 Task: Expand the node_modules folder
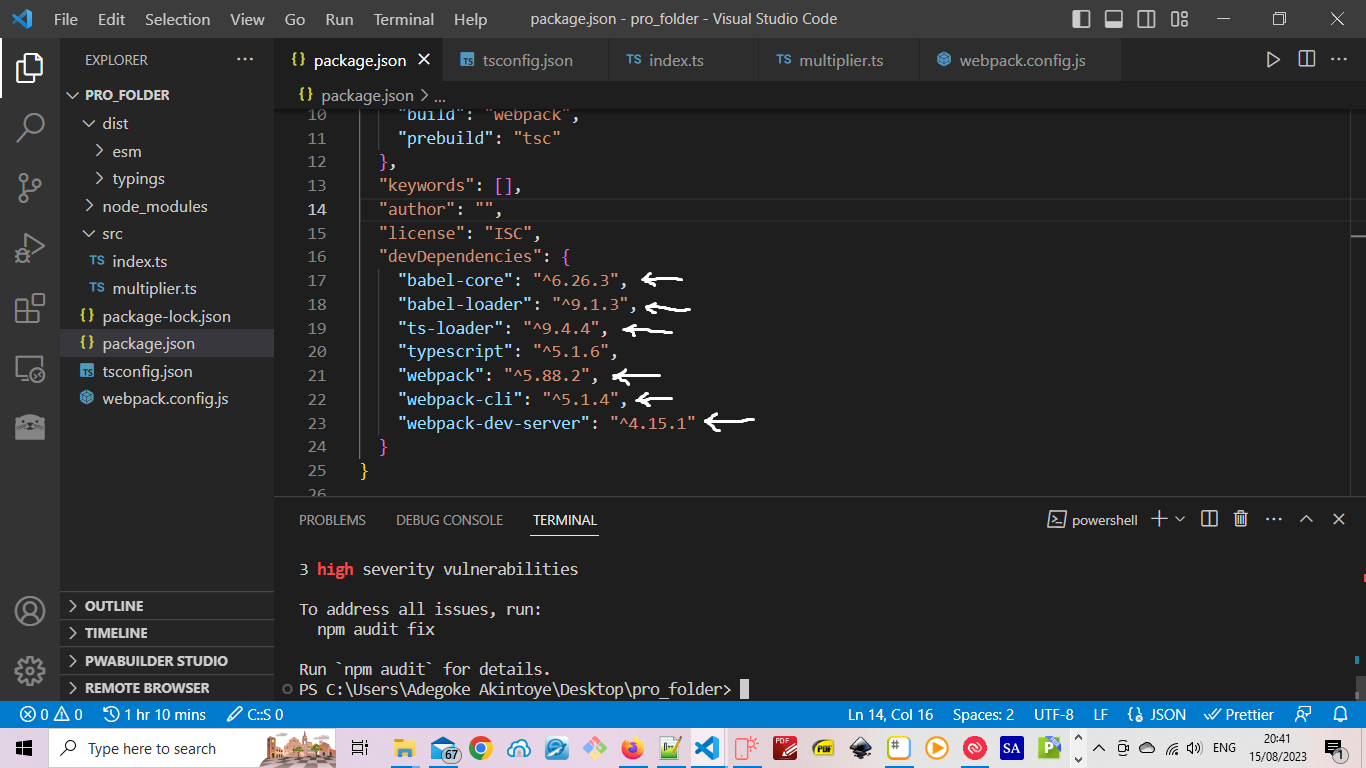coord(154,206)
